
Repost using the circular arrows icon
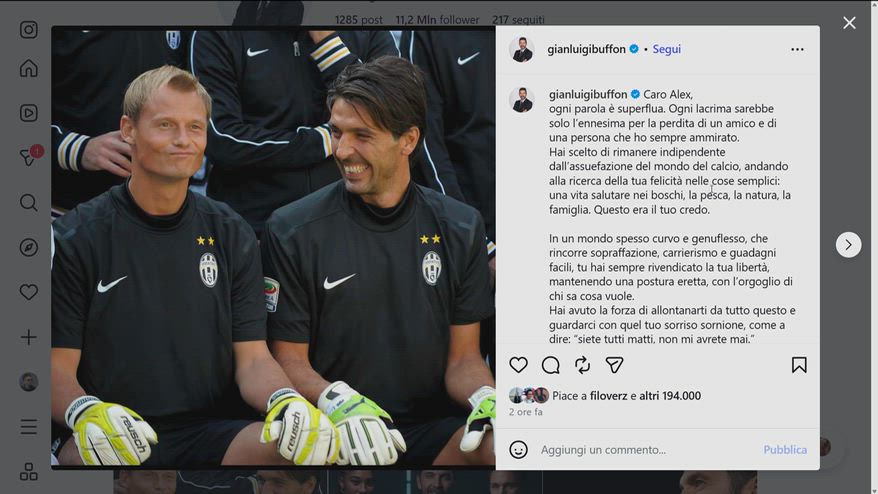tap(582, 365)
